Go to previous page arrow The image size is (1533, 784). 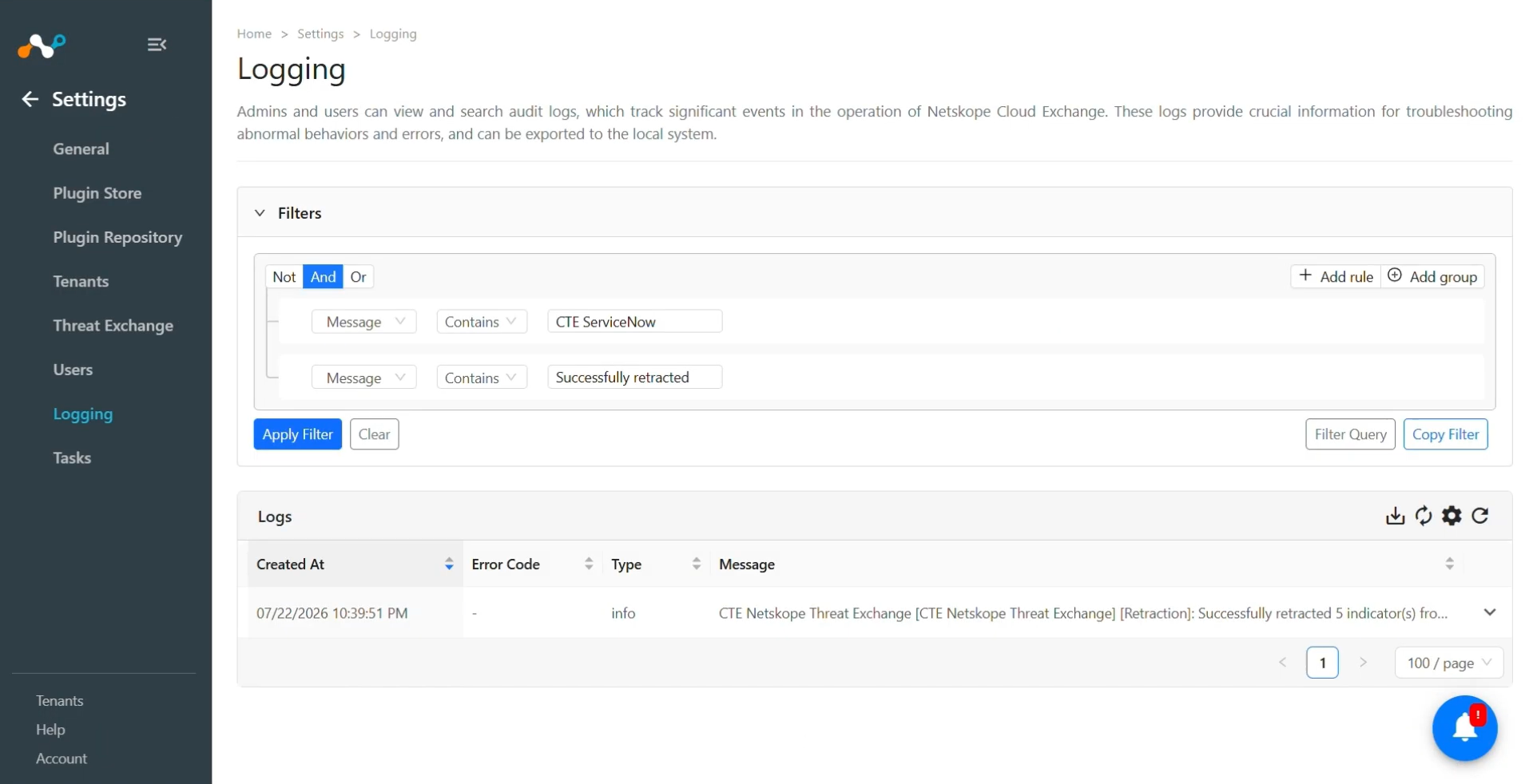(1283, 663)
